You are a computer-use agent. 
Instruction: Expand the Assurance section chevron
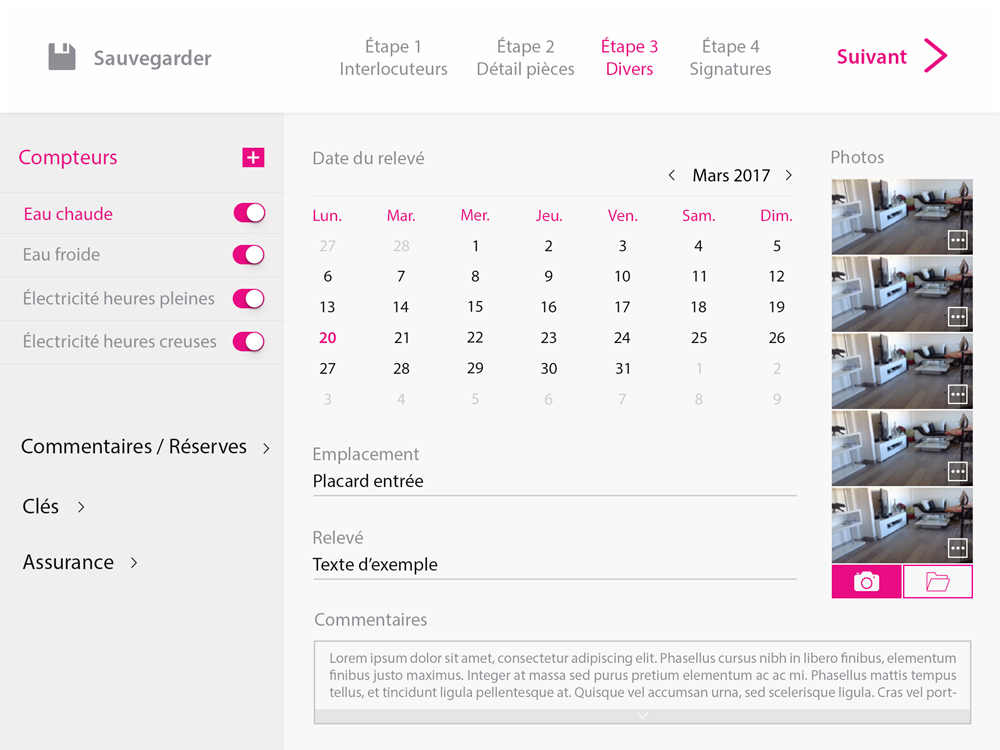134,562
